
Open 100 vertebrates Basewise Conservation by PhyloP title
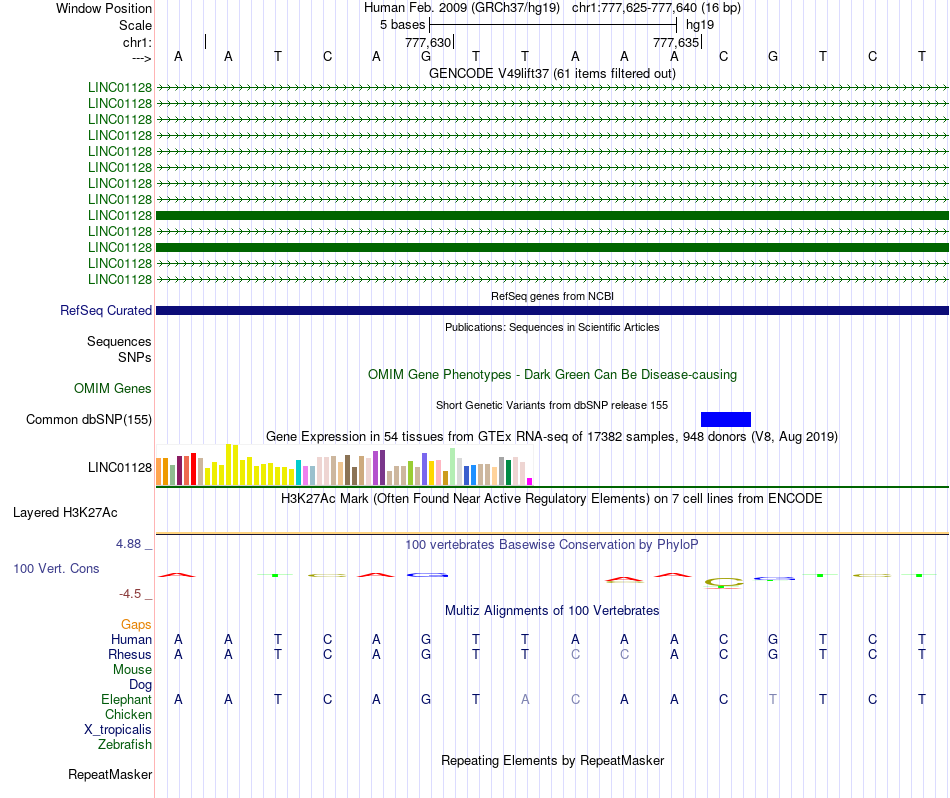[552, 545]
